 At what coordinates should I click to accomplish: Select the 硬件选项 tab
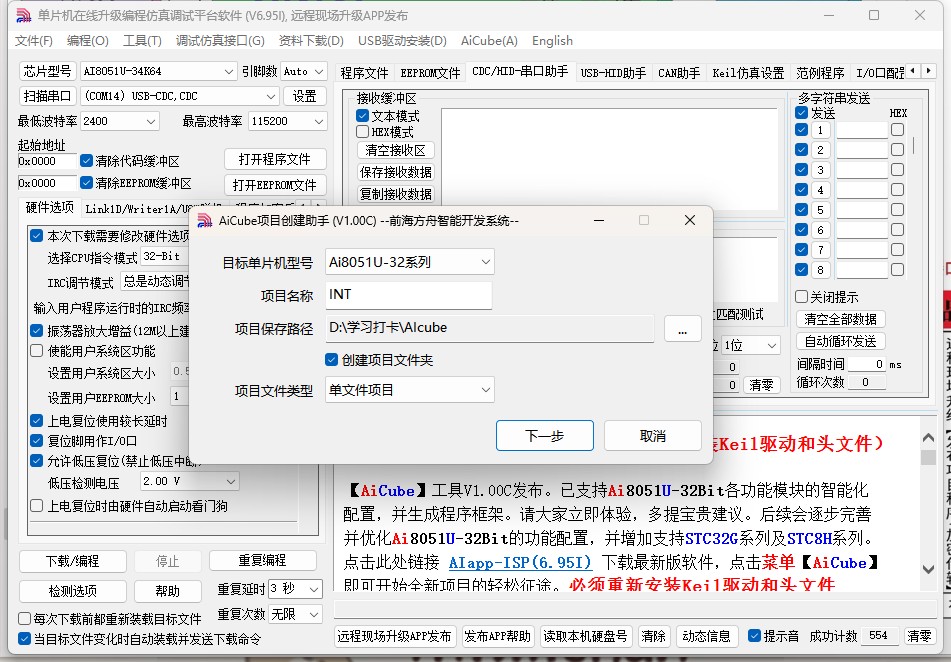click(x=50, y=208)
